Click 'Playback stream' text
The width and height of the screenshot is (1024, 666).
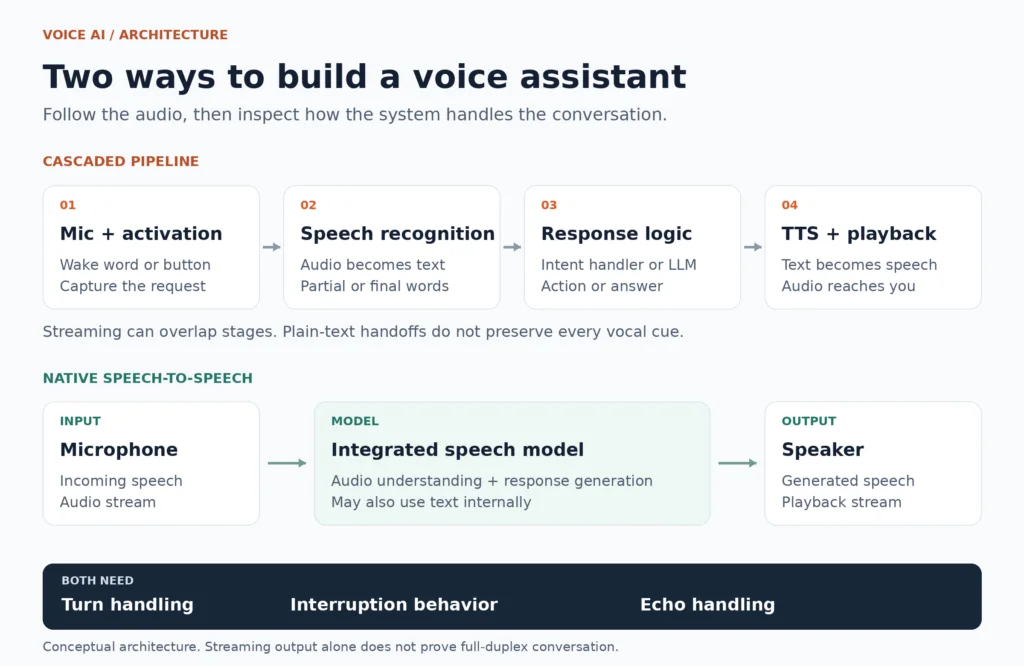(x=842, y=502)
